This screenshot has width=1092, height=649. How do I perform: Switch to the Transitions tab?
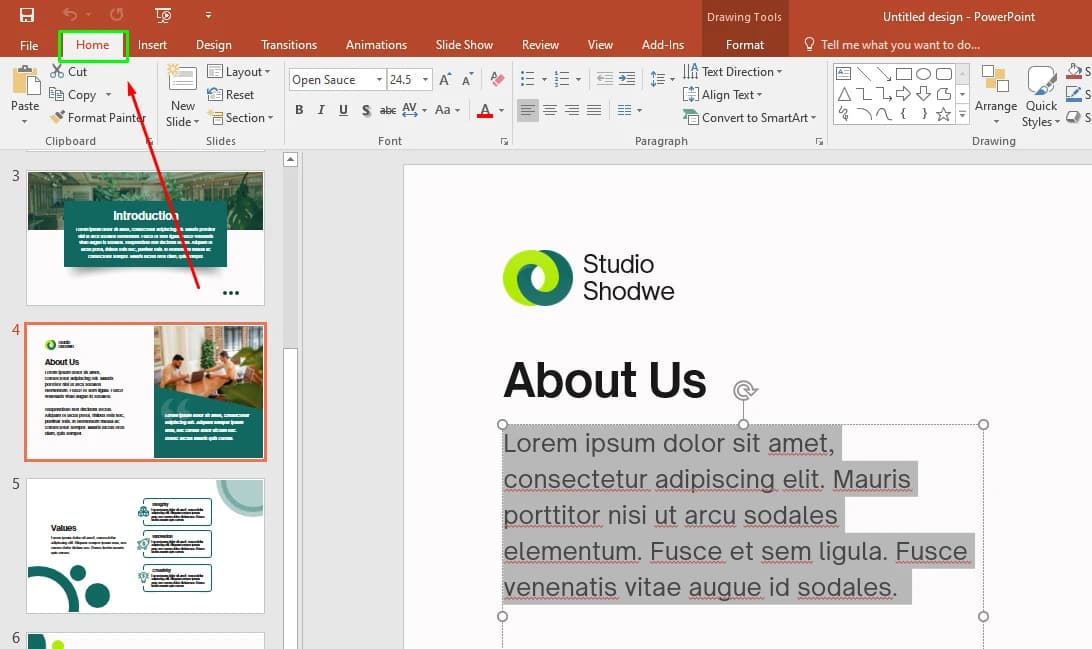point(288,45)
